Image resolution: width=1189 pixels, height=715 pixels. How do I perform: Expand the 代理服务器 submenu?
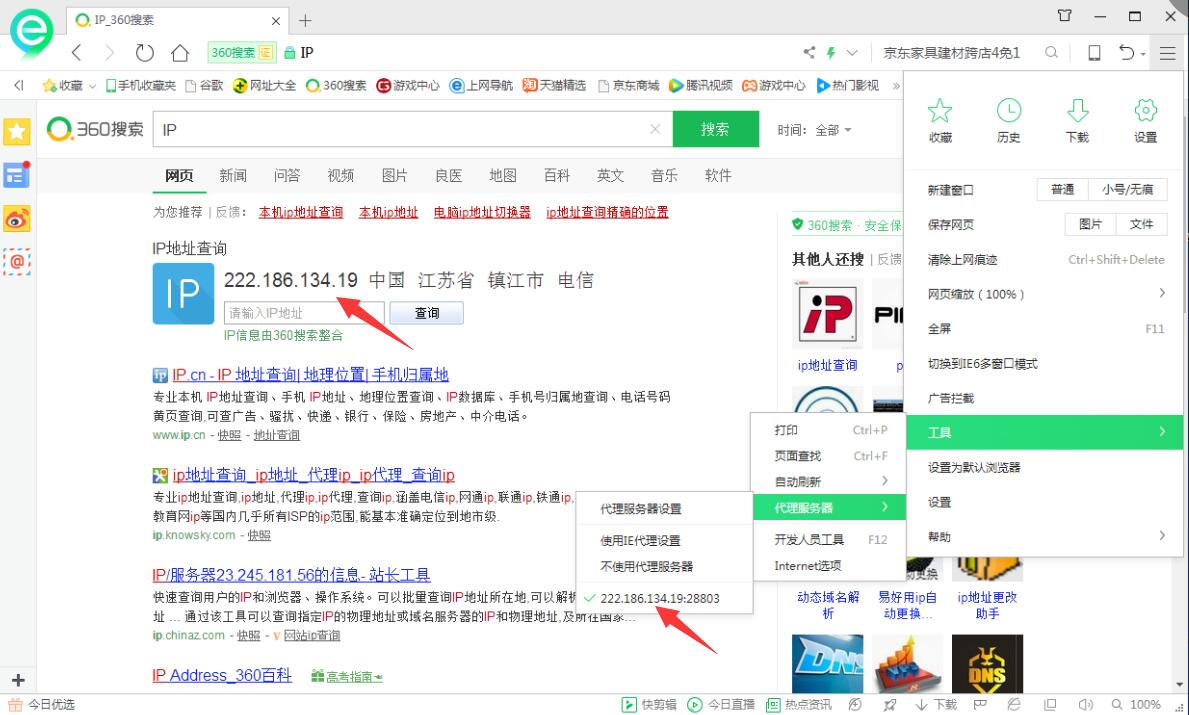(830, 507)
